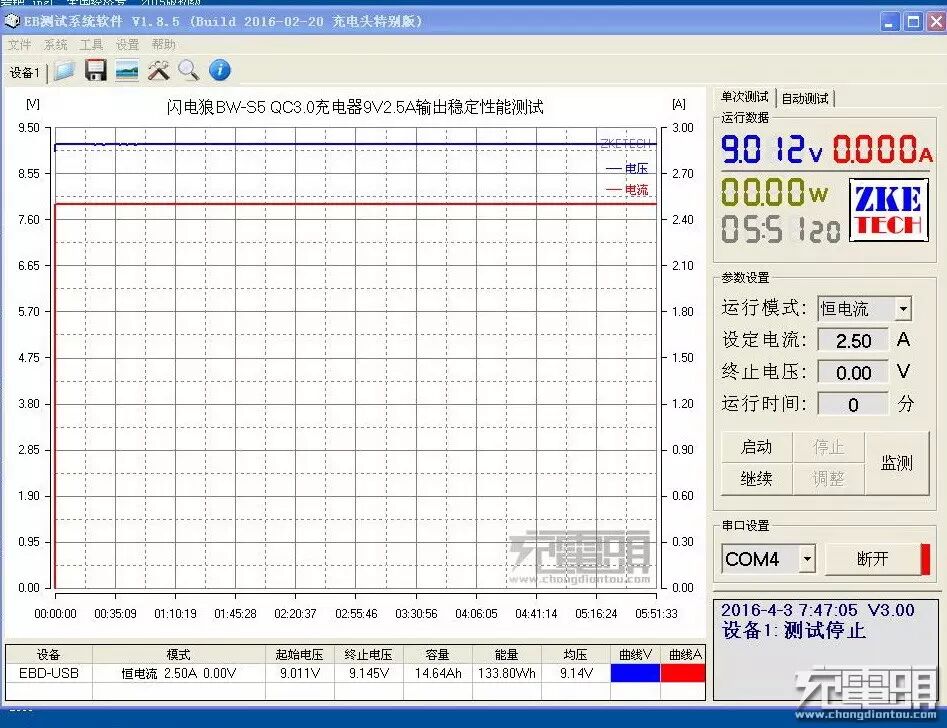Open the 系统 menu
The image size is (947, 728).
tap(55, 45)
